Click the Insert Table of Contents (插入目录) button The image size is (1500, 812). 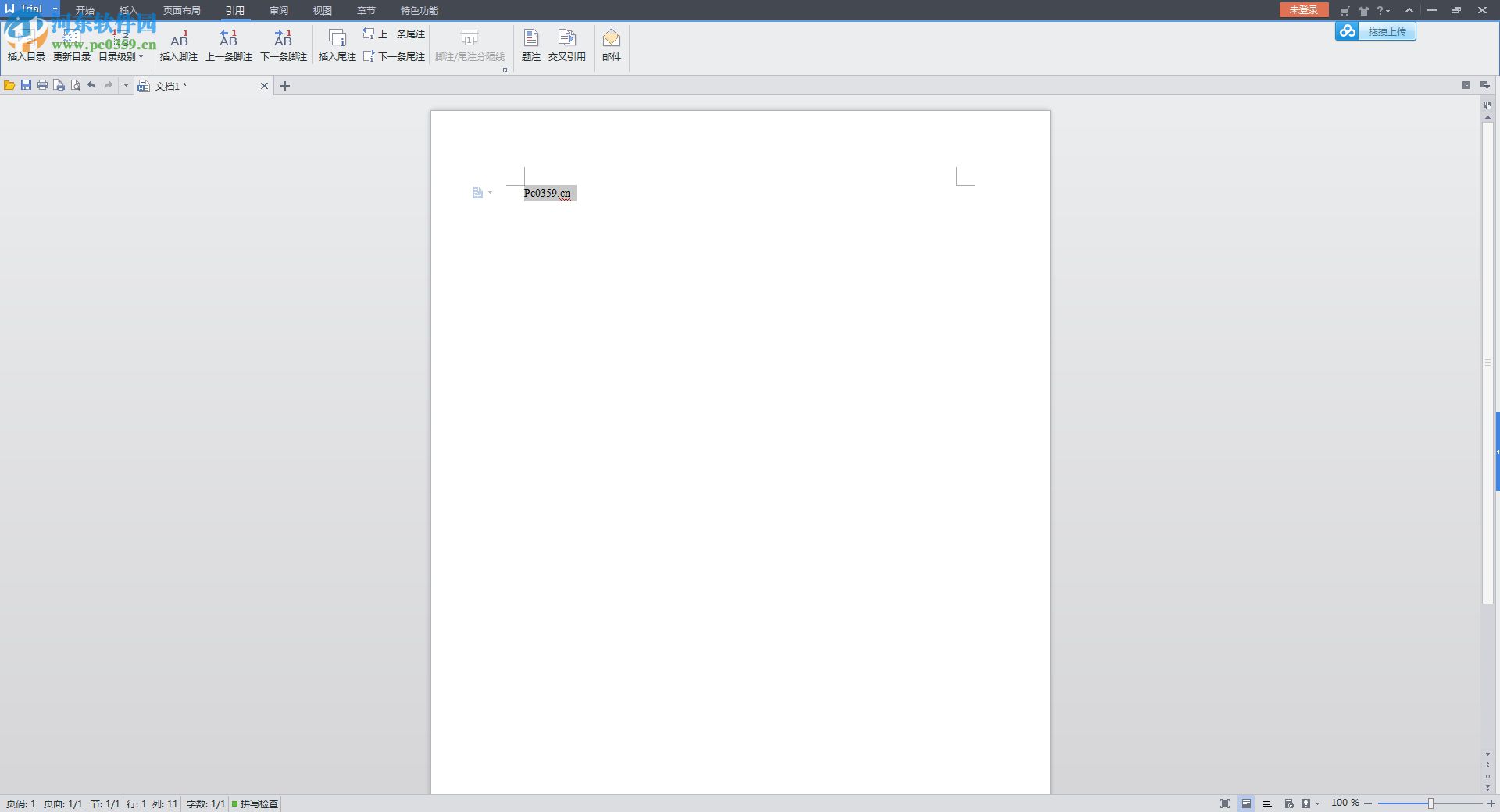pyautogui.click(x=27, y=45)
